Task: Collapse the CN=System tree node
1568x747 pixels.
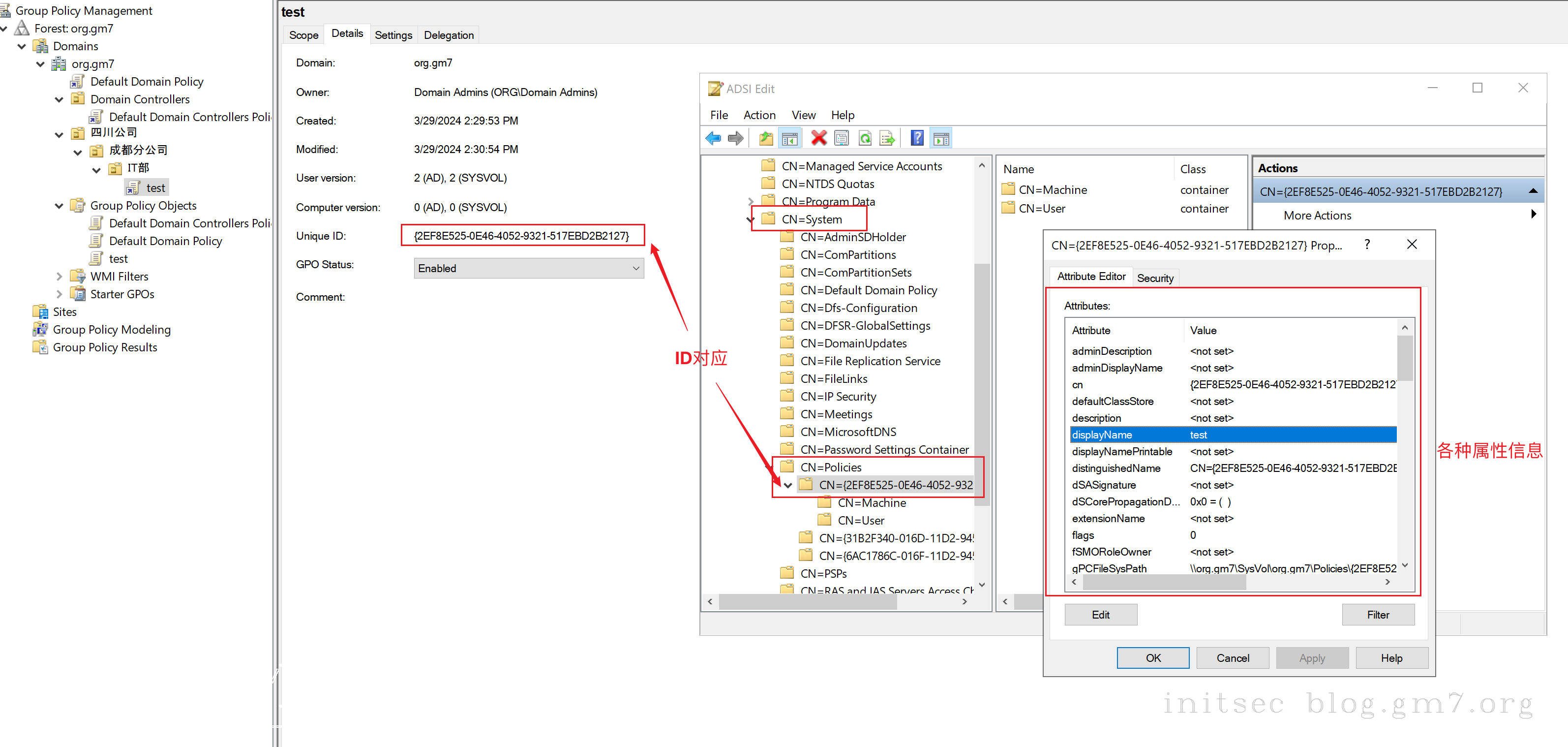Action: click(751, 219)
